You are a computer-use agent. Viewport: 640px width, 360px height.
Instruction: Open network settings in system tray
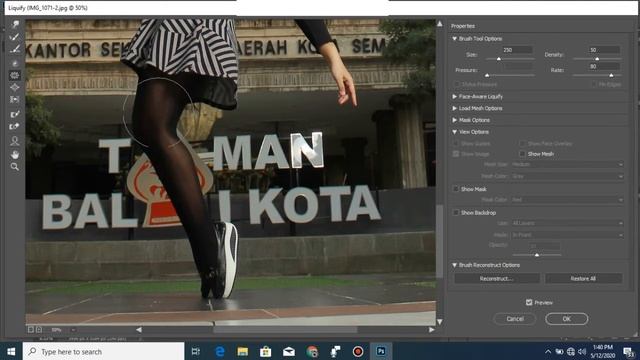[x=571, y=351]
